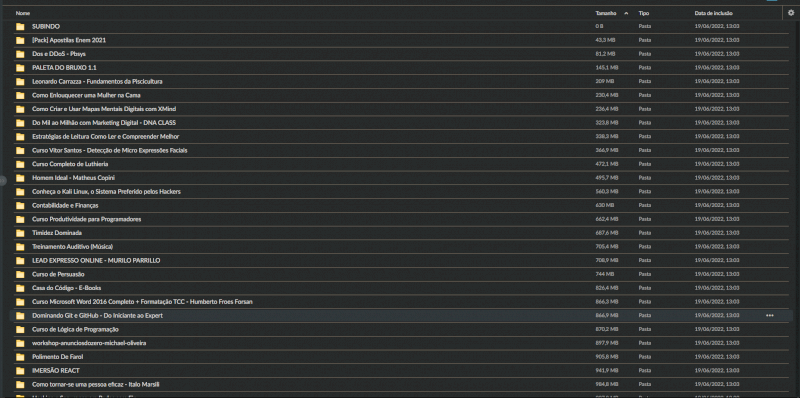Select Curso Produtividade para Programadores name
This screenshot has width=800, height=398.
coord(87,219)
